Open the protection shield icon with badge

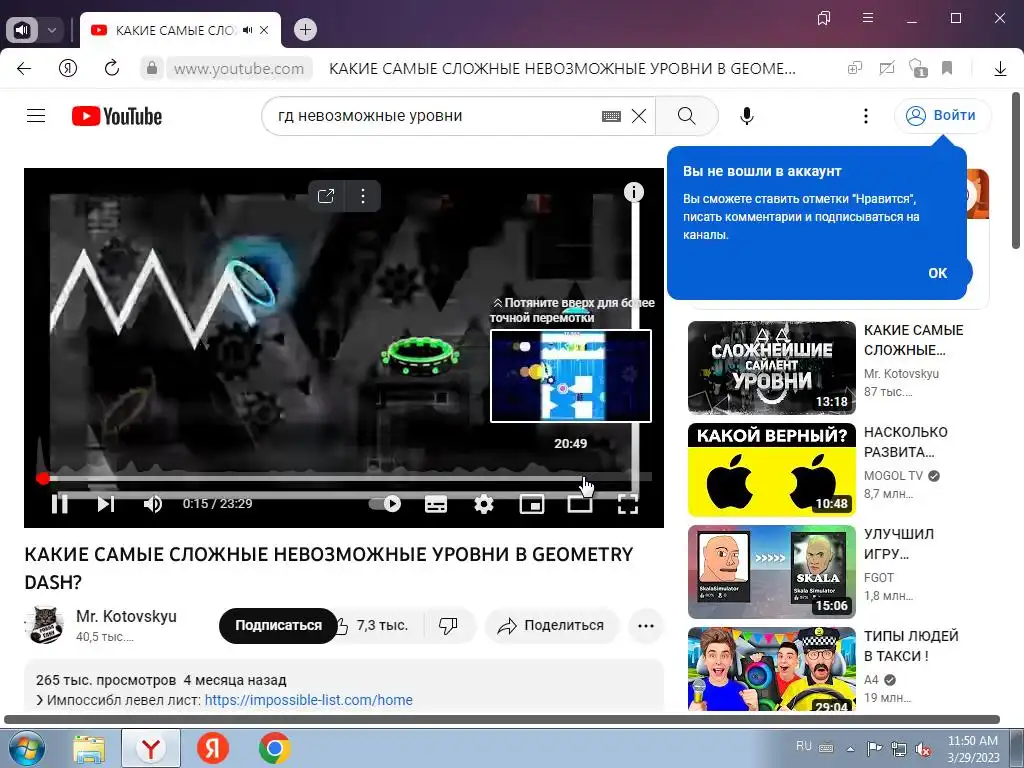918,68
